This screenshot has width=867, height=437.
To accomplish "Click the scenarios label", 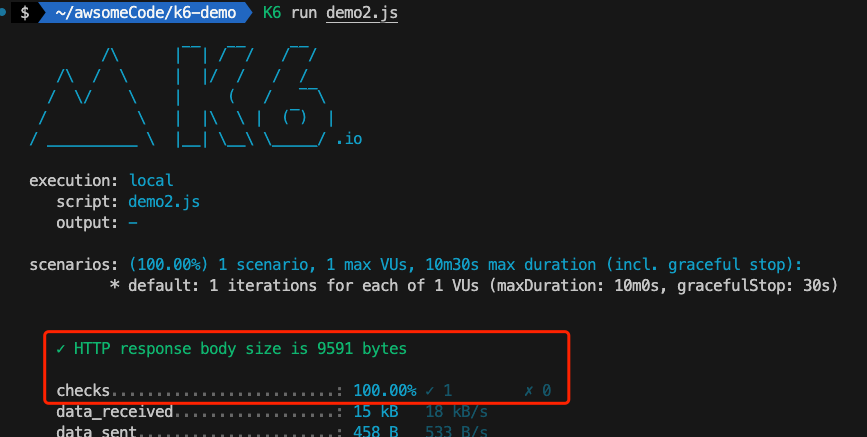I will (x=74, y=264).
